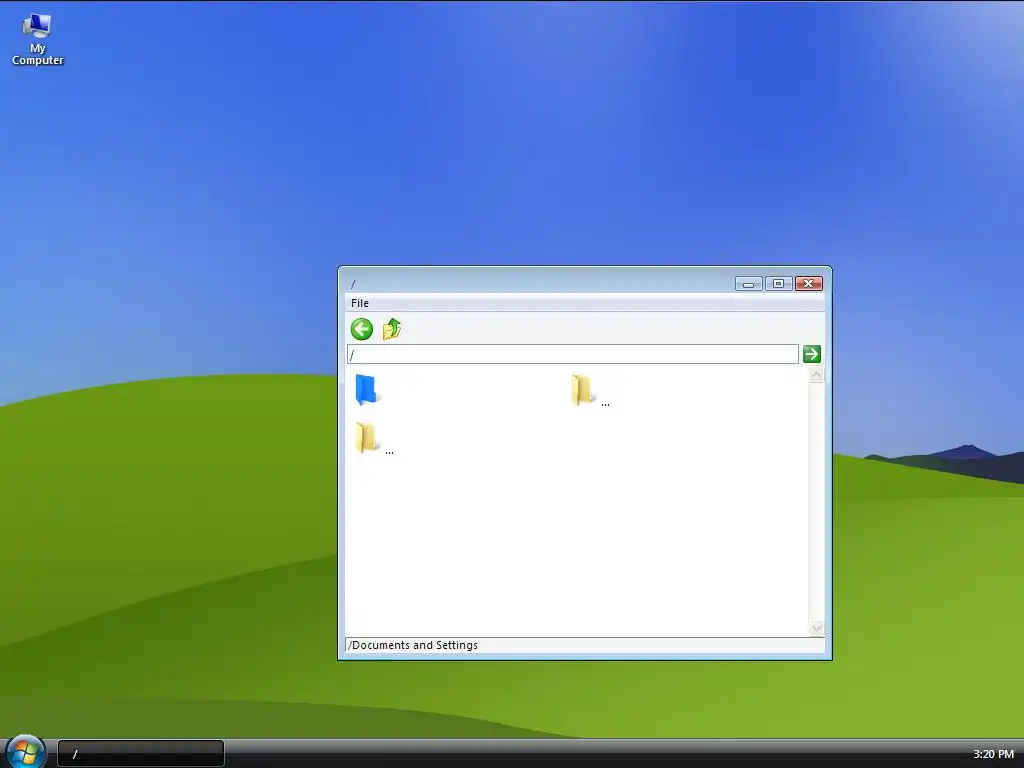Viewport: 1024px width, 768px height.
Task: Click the green Back arrow button
Action: (x=362, y=329)
